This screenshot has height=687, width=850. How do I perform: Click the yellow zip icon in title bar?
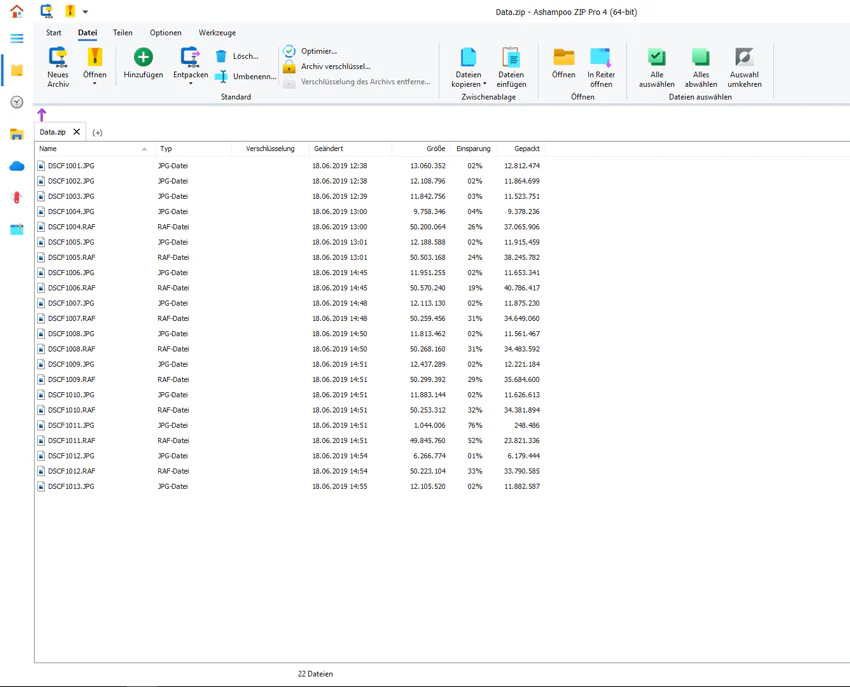[x=70, y=11]
